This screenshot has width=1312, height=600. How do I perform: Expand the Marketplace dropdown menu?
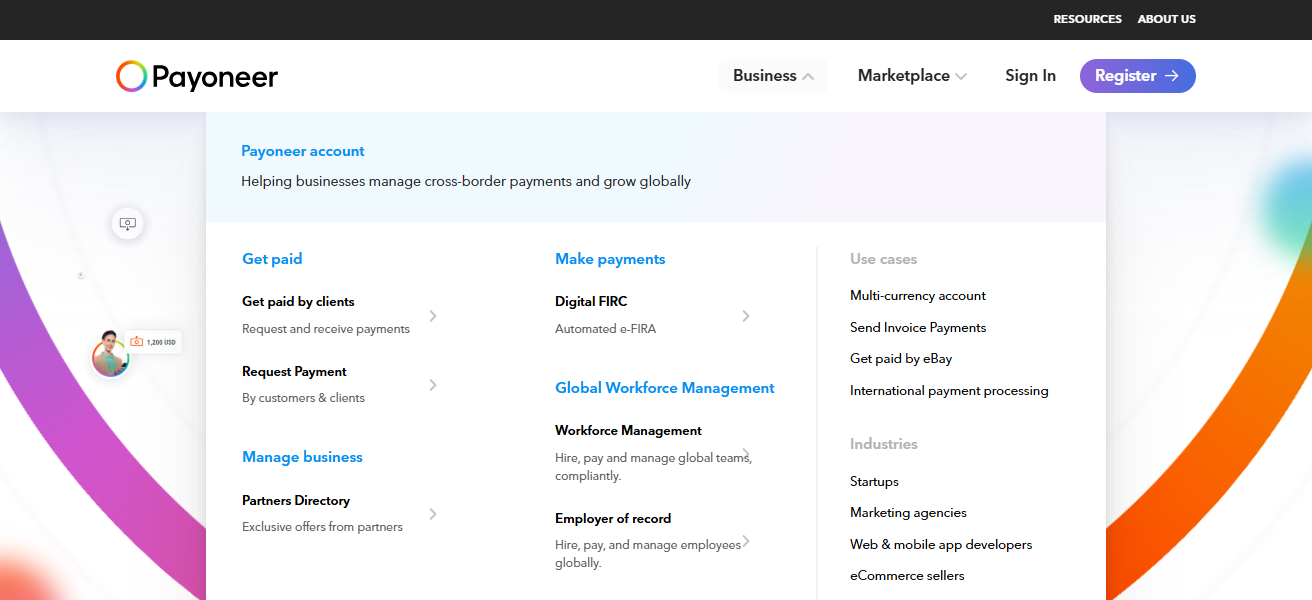pos(912,76)
